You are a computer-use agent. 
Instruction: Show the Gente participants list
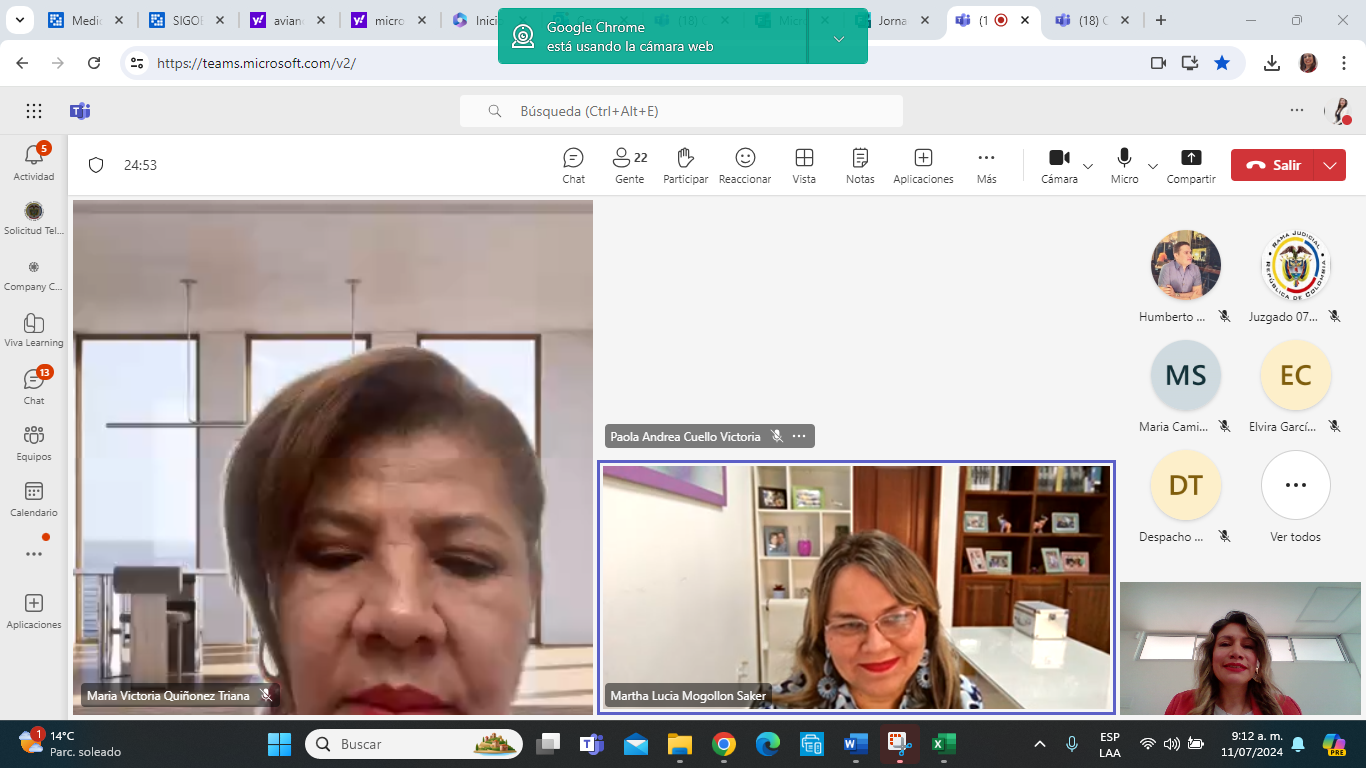tap(629, 165)
